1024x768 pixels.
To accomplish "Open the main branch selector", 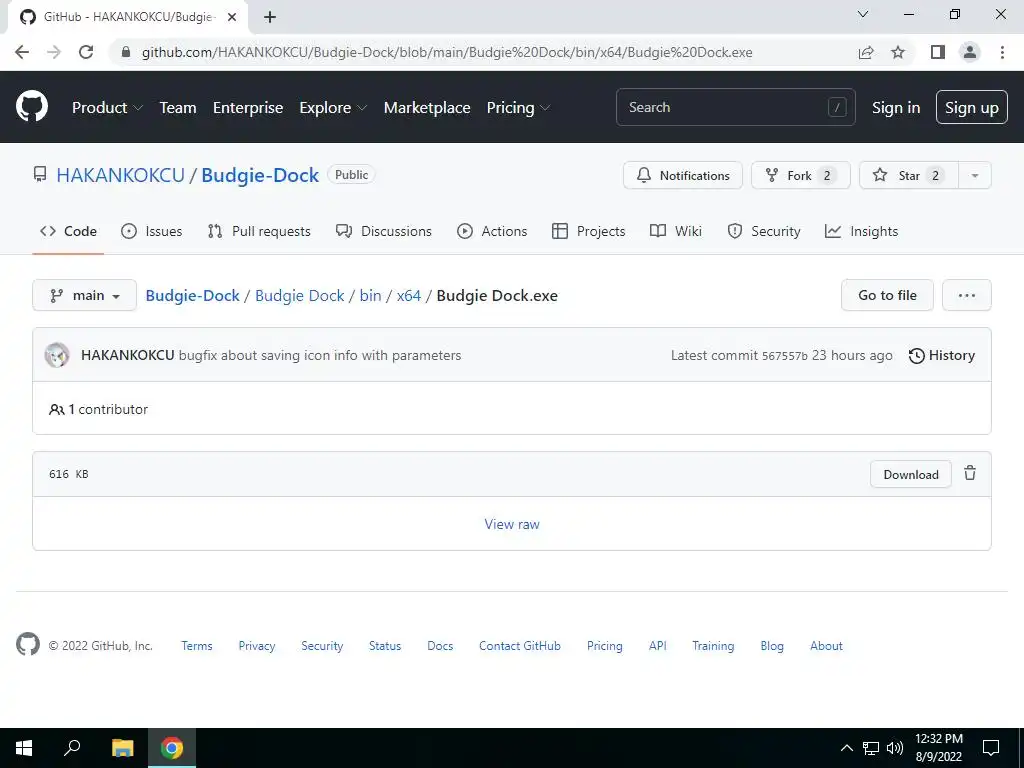I will coord(84,295).
